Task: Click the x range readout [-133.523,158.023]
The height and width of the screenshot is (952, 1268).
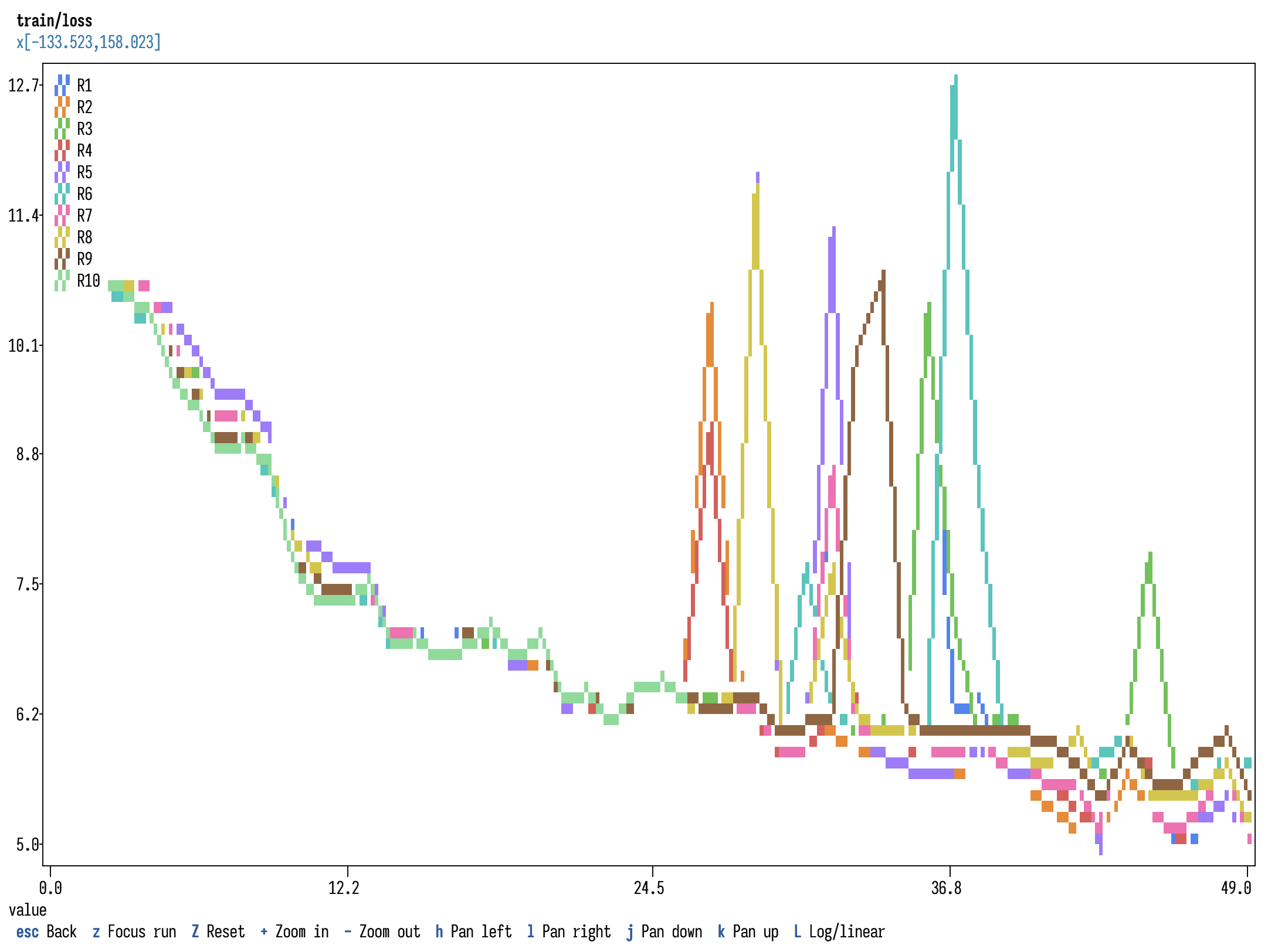Action: click(89, 42)
